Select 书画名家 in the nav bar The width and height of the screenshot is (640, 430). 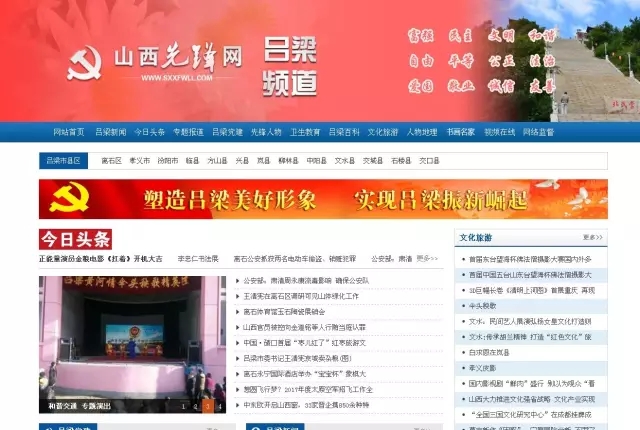coord(460,132)
